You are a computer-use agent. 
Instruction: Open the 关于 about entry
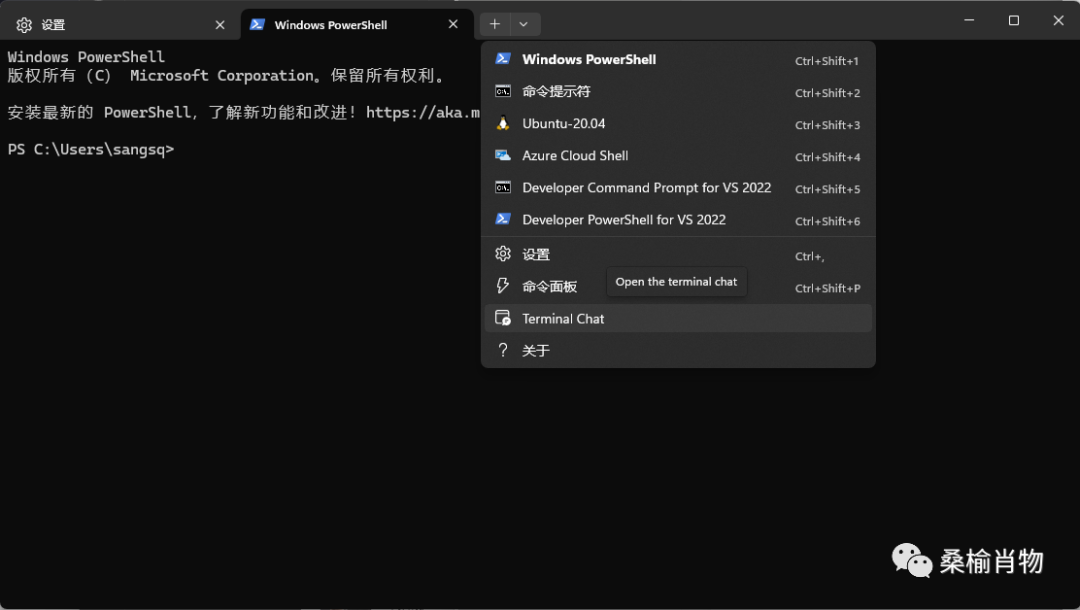point(678,350)
